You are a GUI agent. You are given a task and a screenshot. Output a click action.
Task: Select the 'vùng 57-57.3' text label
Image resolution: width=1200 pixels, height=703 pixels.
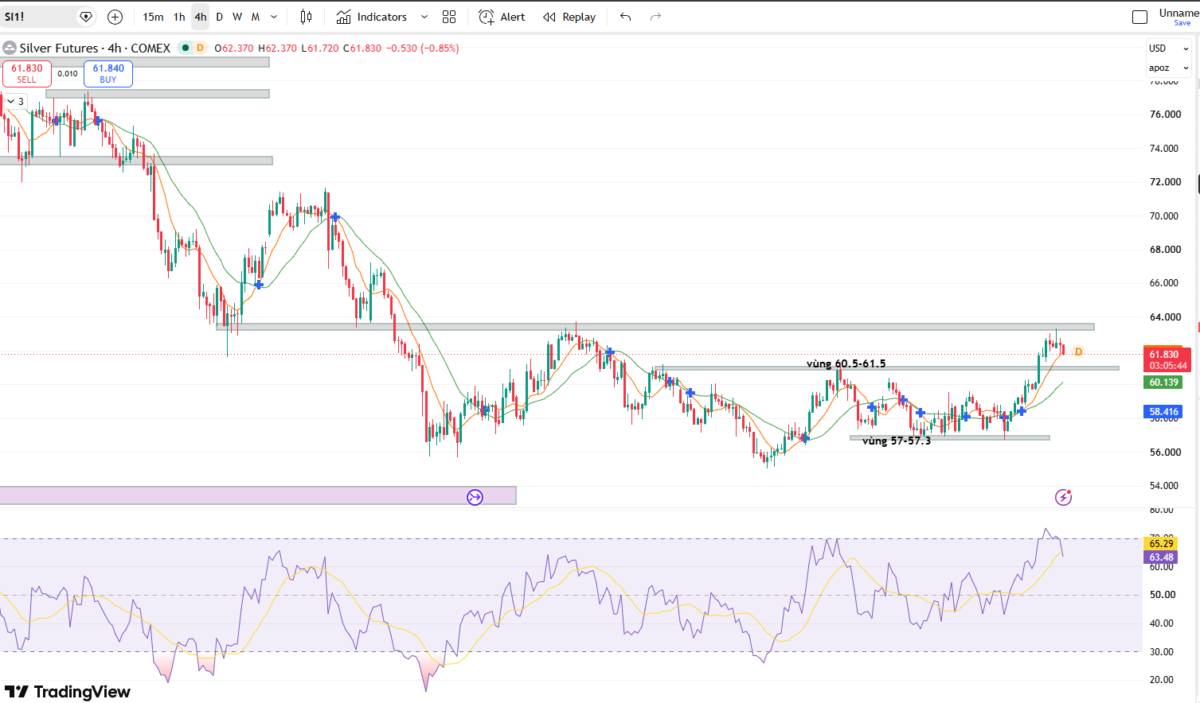click(896, 440)
